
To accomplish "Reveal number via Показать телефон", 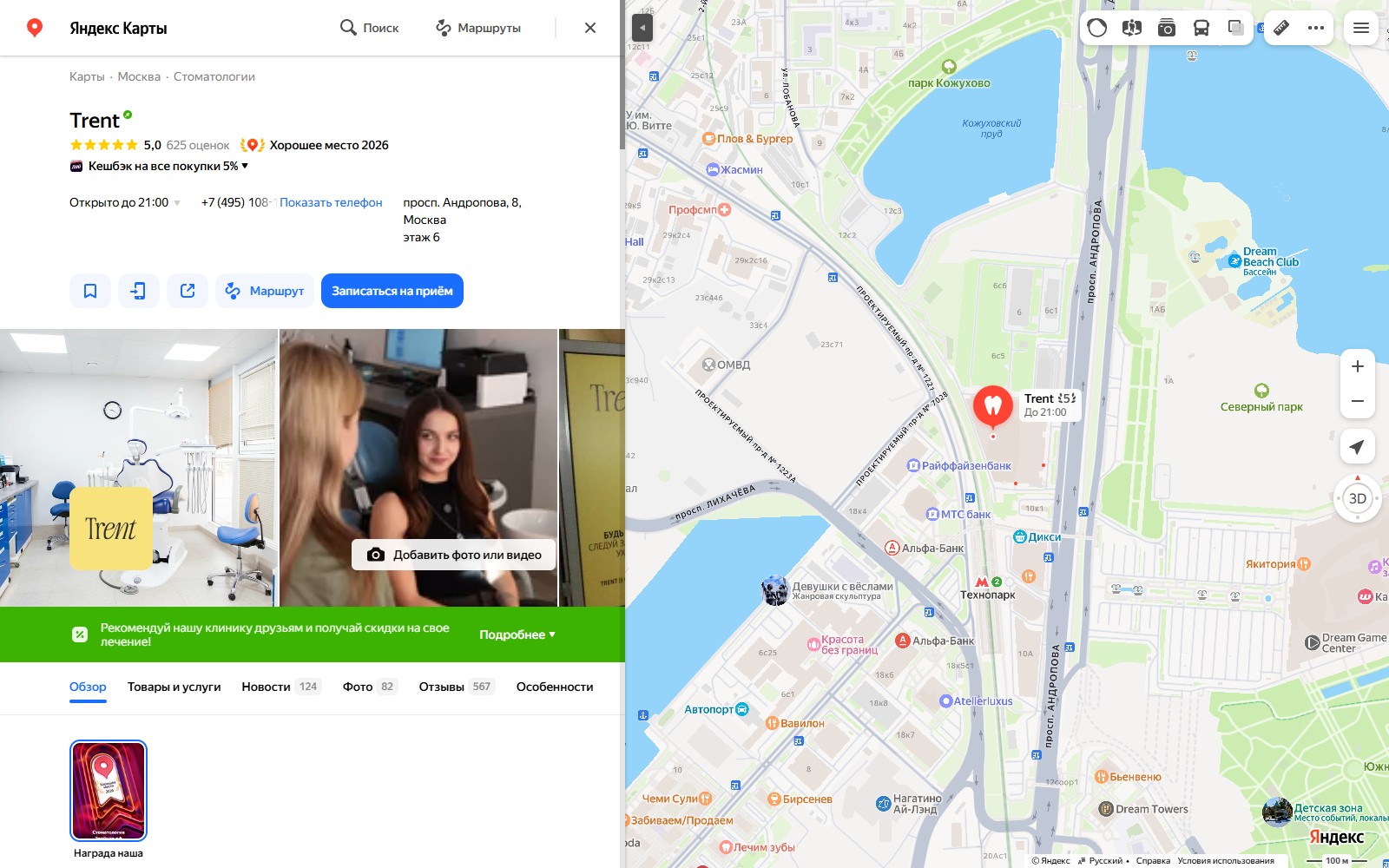I will [x=331, y=202].
